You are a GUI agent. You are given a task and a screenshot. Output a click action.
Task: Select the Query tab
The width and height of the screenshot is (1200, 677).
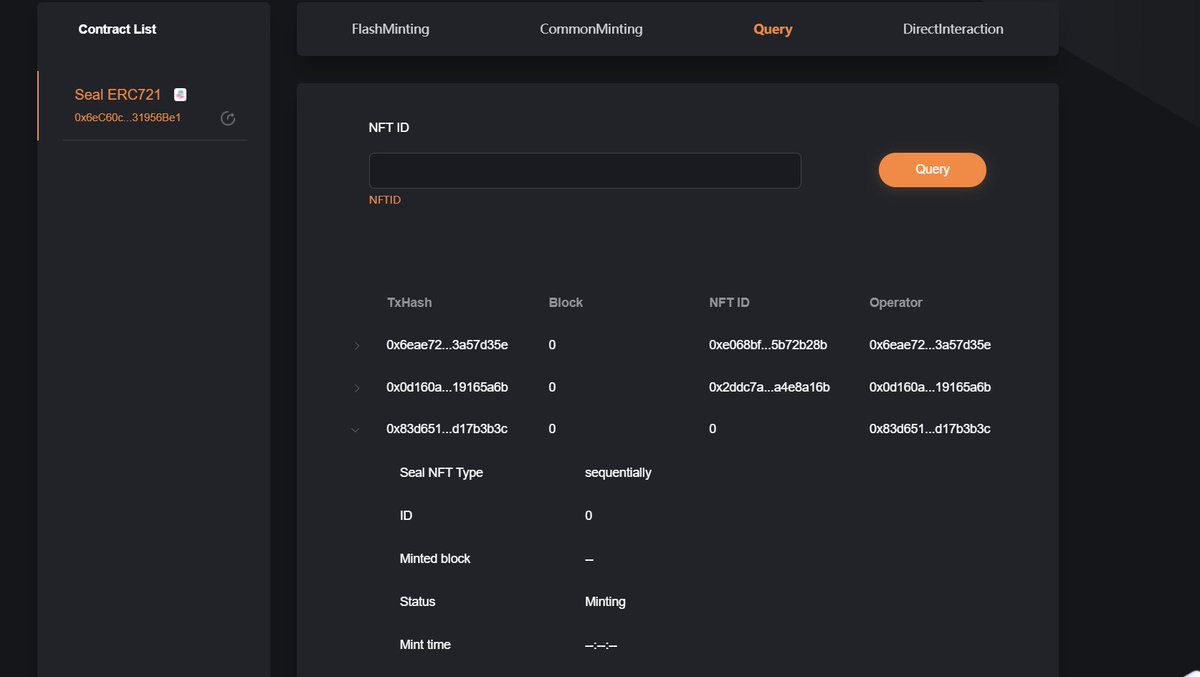(773, 29)
